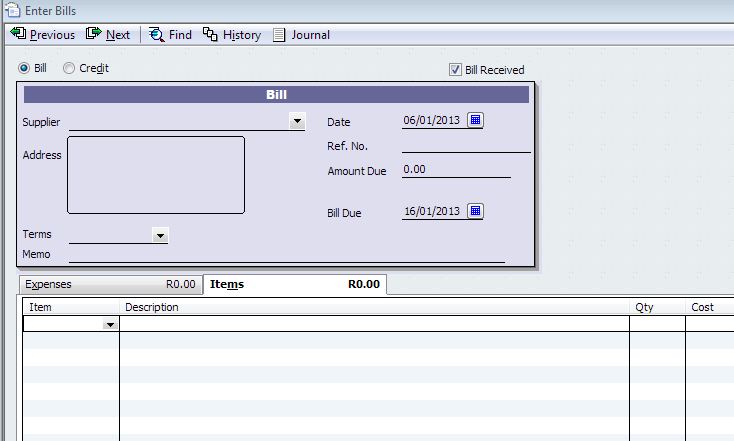This screenshot has width=734, height=441.
Task: Expand the Supplier dropdown list
Action: (297, 121)
